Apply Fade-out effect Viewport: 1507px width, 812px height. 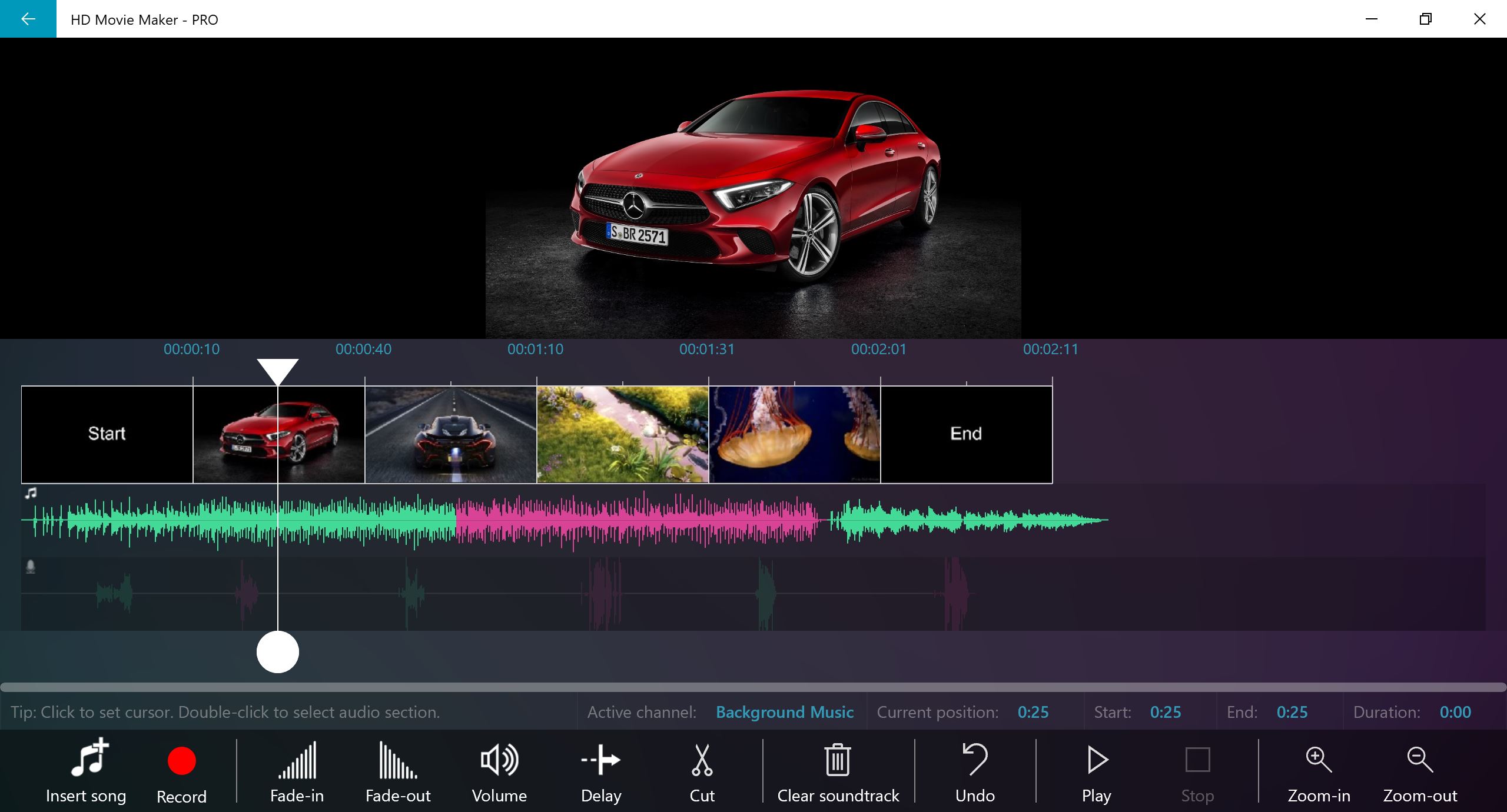point(398,771)
